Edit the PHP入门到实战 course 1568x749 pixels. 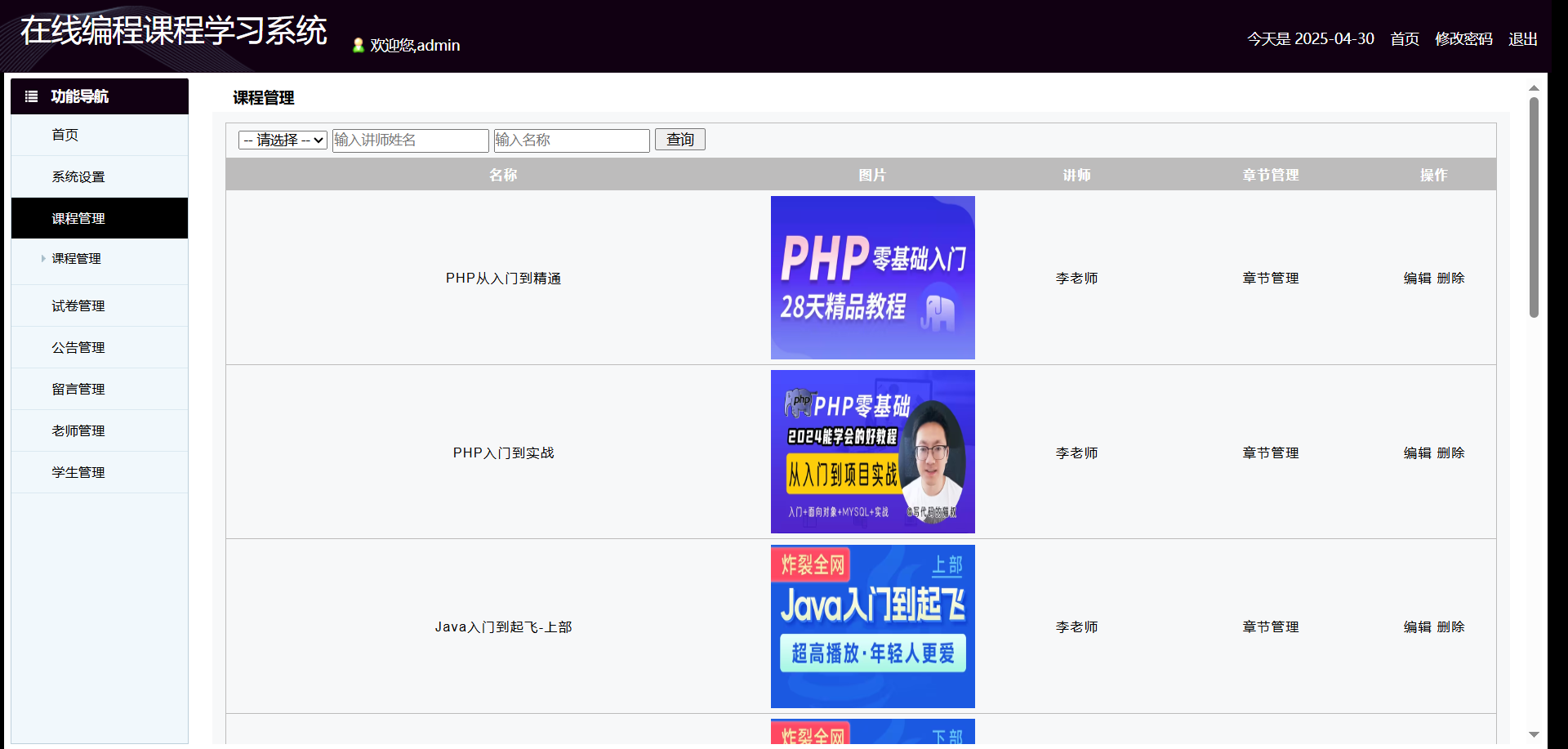pyautogui.click(x=1418, y=453)
